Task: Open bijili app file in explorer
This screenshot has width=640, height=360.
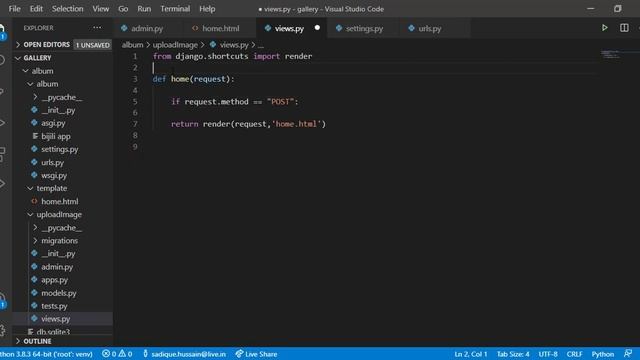Action: point(56,136)
